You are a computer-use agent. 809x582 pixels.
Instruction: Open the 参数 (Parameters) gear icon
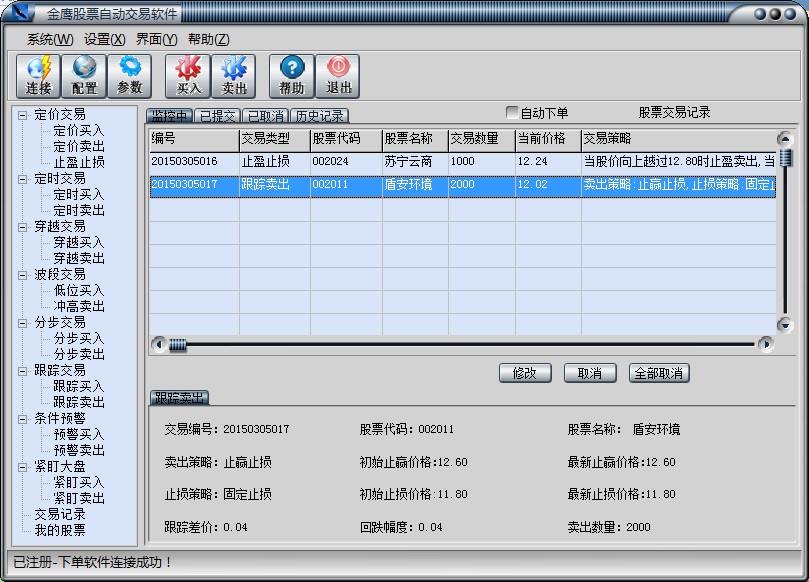[130, 75]
